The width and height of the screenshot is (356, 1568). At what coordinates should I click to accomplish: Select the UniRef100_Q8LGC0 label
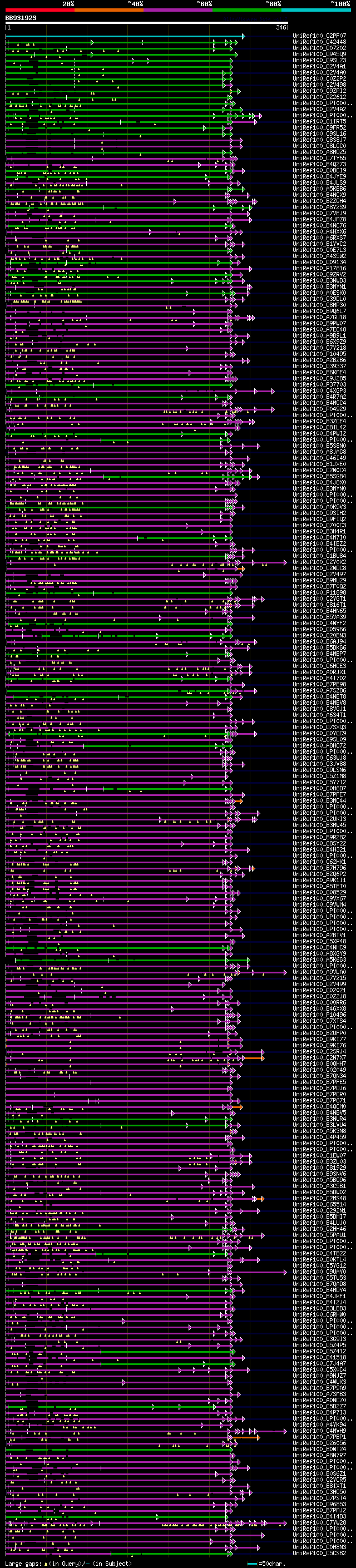click(x=319, y=146)
